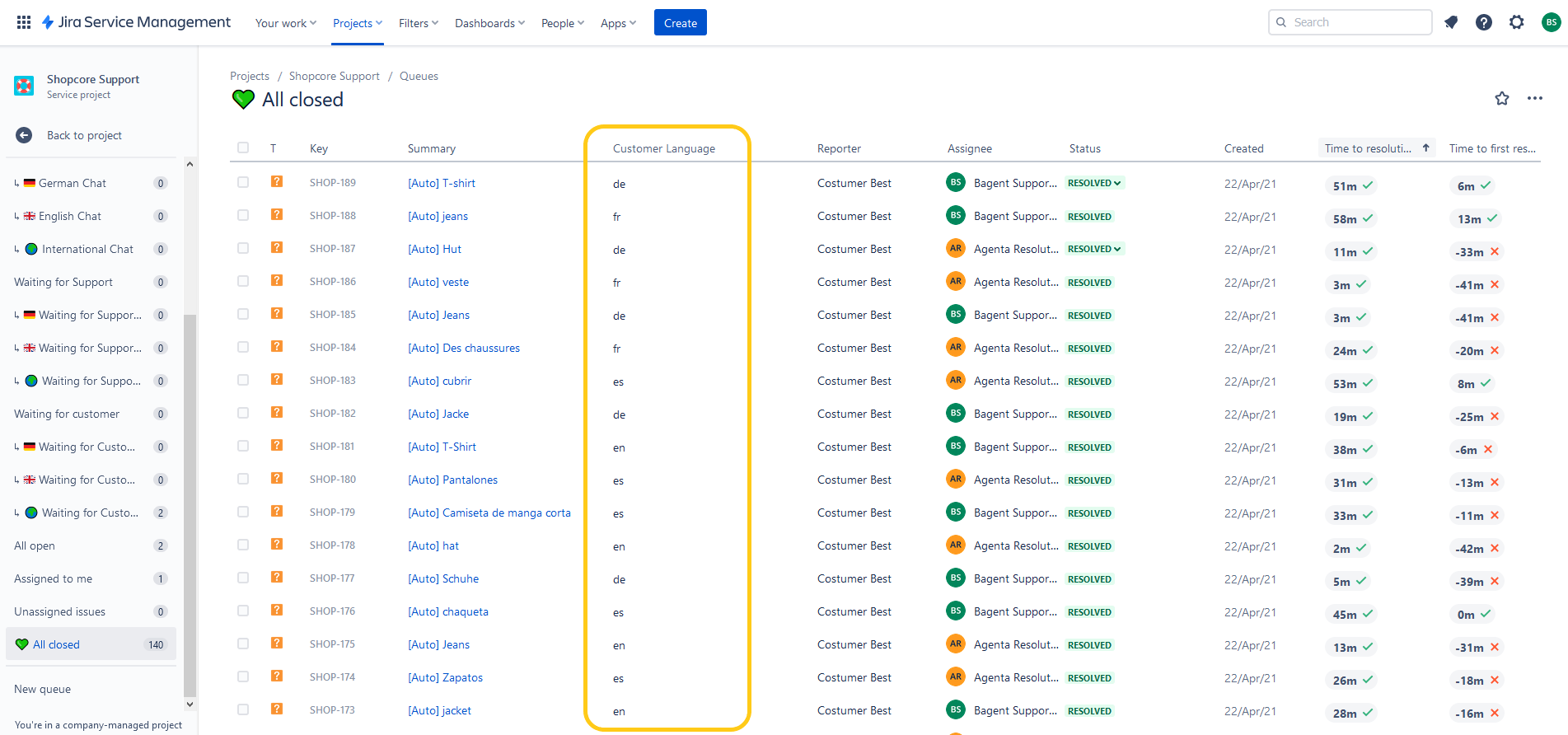Click New queue in the sidebar
The width and height of the screenshot is (1568, 735).
[42, 689]
